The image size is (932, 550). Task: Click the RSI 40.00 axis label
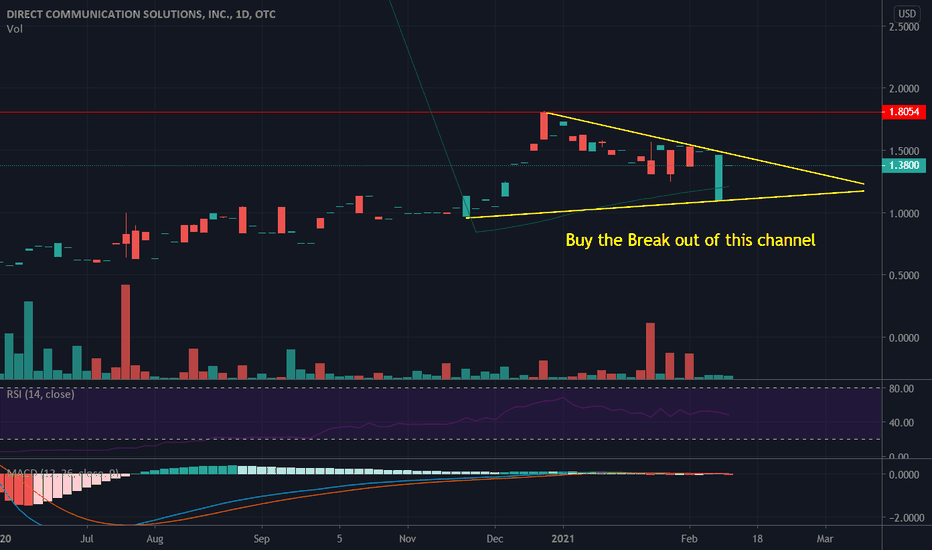pyautogui.click(x=902, y=423)
